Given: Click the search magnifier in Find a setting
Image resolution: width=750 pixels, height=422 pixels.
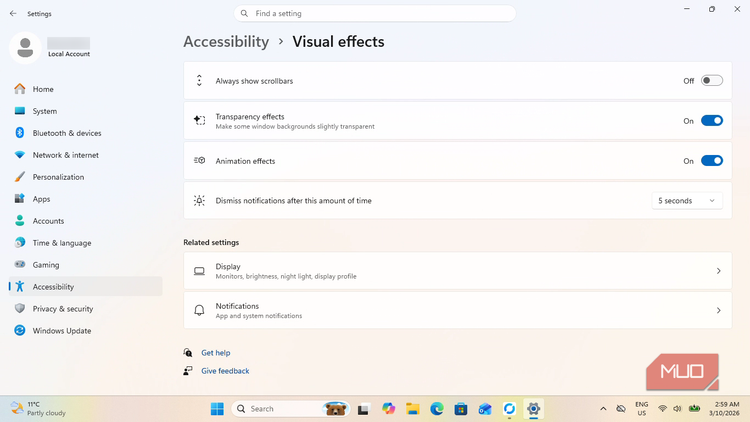Looking at the screenshot, I should pos(244,13).
